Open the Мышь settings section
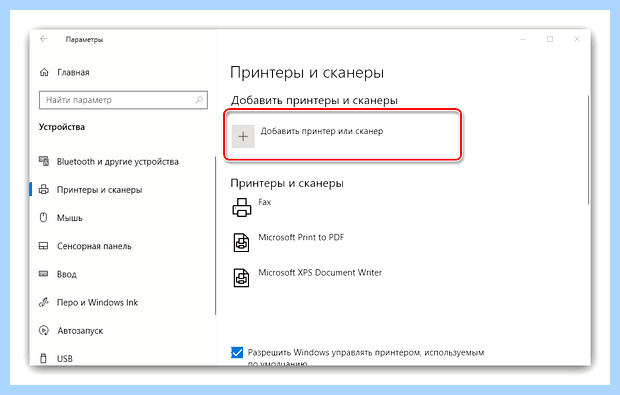 pyautogui.click(x=70, y=218)
